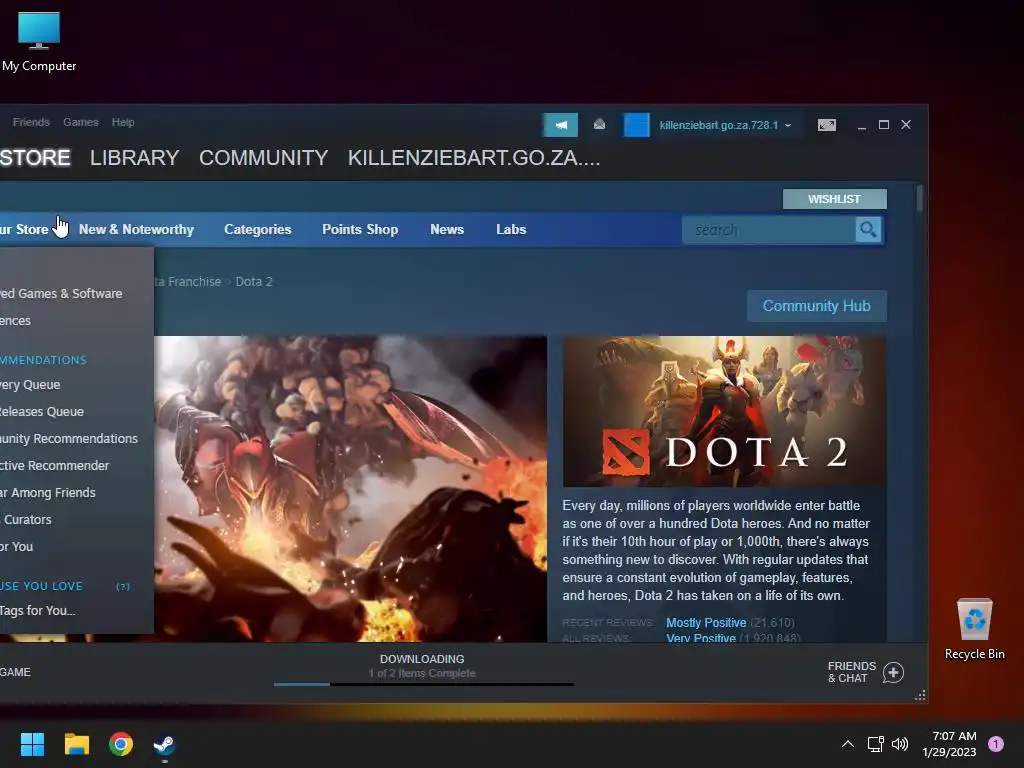This screenshot has height=768, width=1024.
Task: Open the Your Store dropdown tab
Action: (24, 229)
